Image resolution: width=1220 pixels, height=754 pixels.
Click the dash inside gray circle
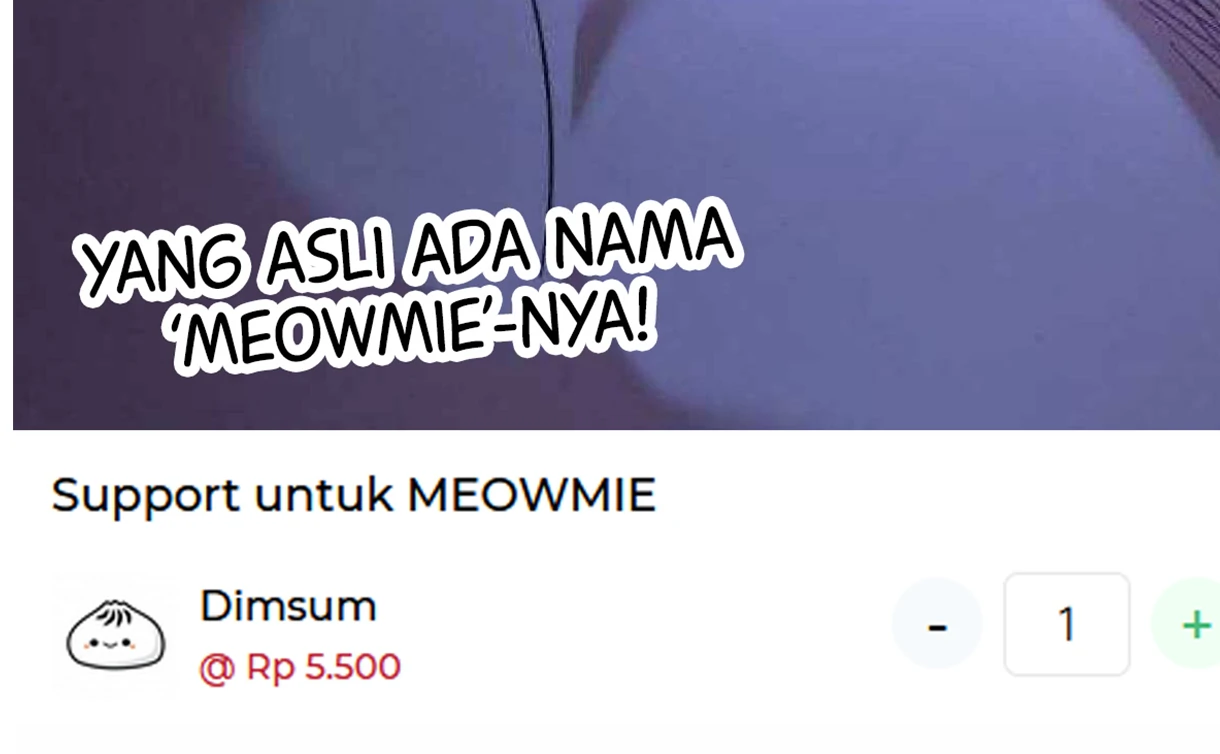[x=937, y=627]
